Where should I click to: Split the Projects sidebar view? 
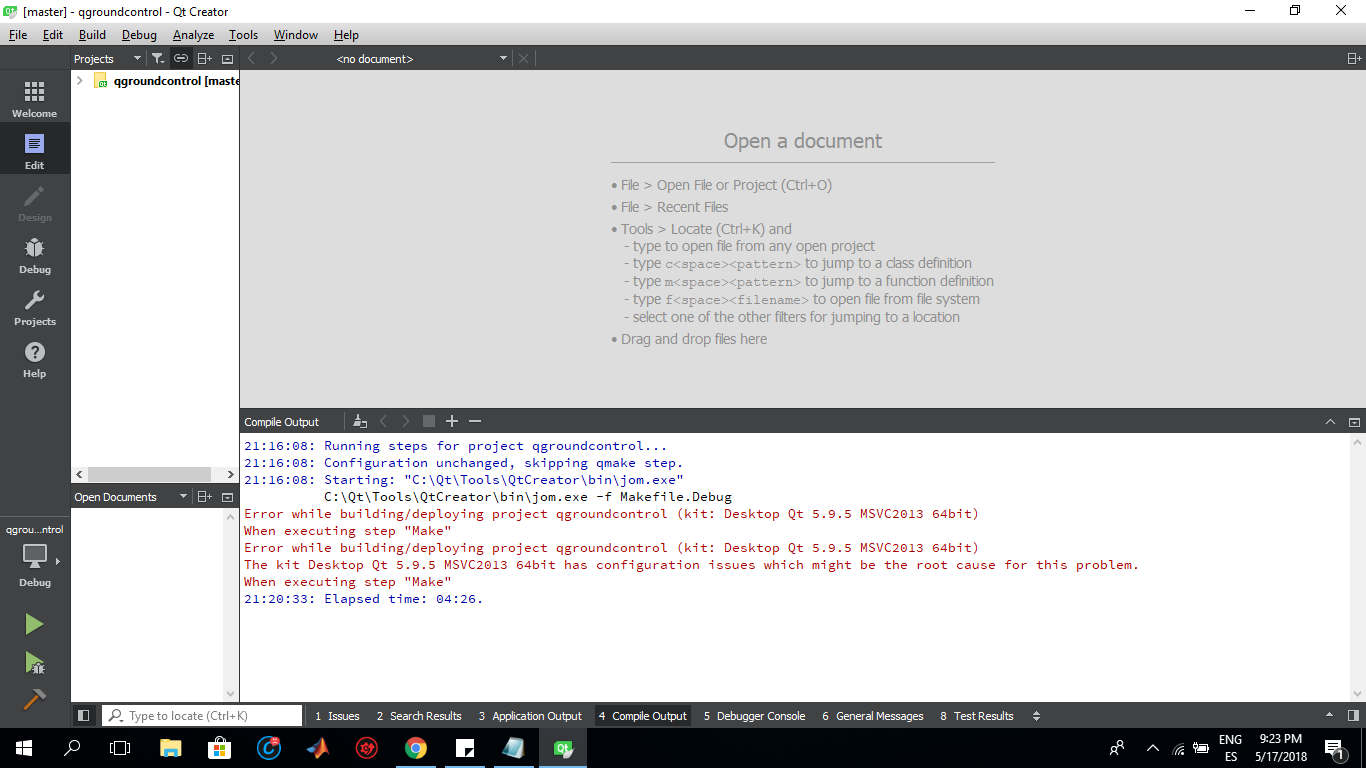(x=204, y=59)
